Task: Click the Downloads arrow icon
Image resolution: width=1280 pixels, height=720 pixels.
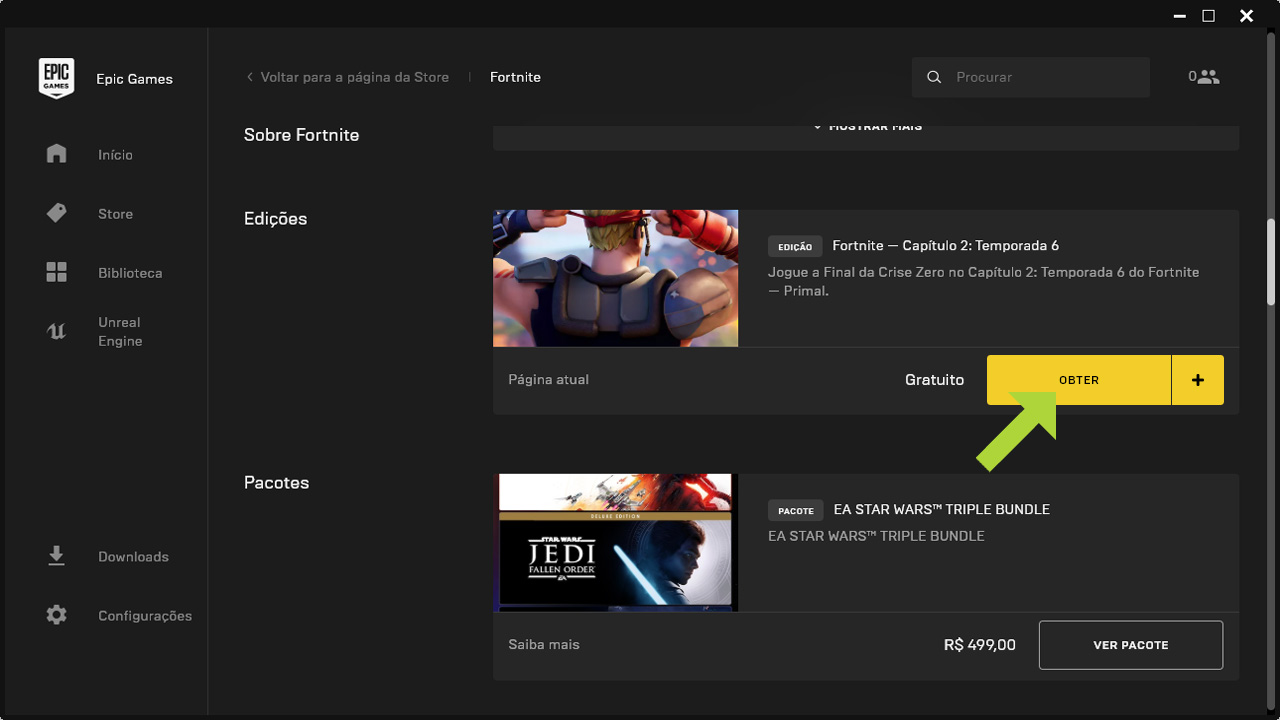Action: (56, 556)
